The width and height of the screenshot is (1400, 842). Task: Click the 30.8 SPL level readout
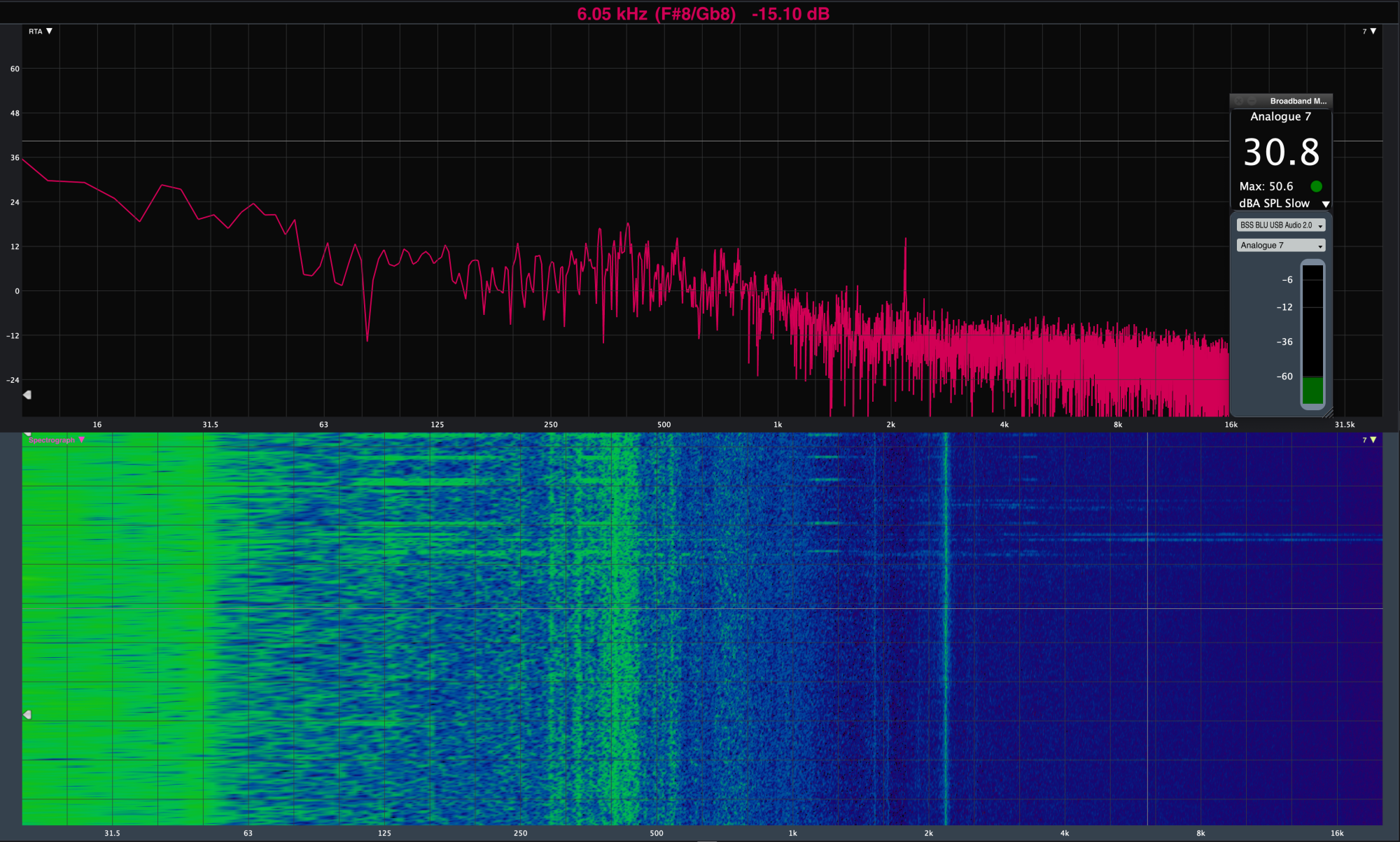pyautogui.click(x=1281, y=153)
